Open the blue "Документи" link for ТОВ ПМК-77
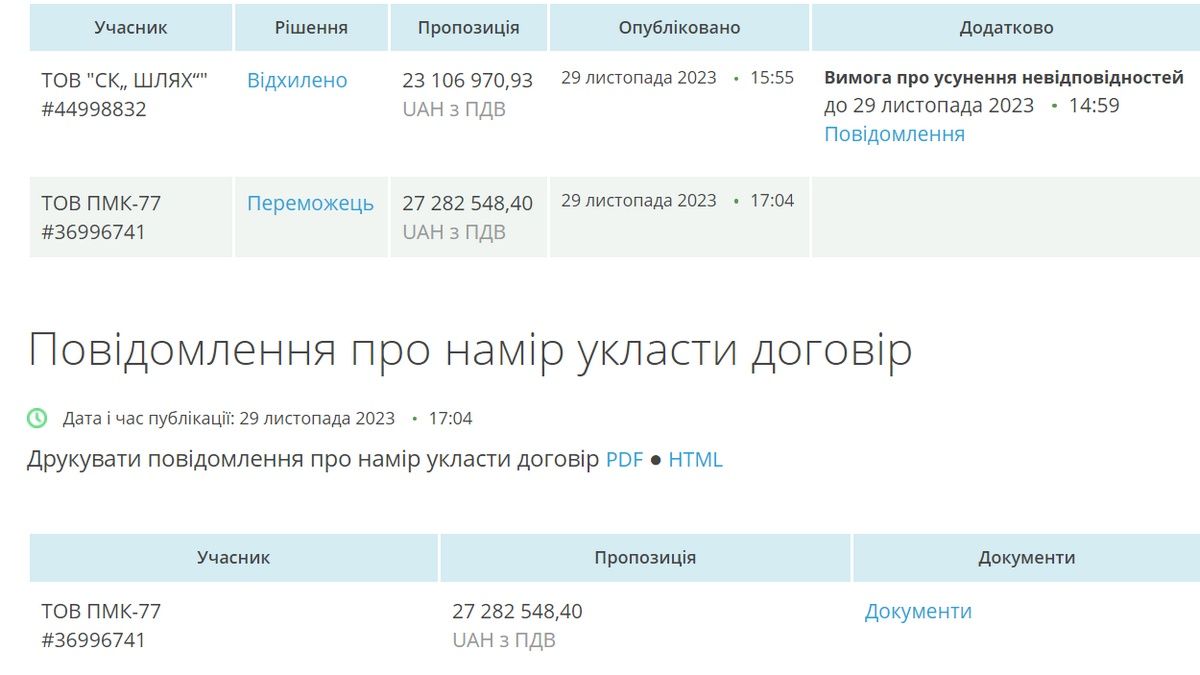Screen dimensions: 1200x675 click(x=918, y=611)
